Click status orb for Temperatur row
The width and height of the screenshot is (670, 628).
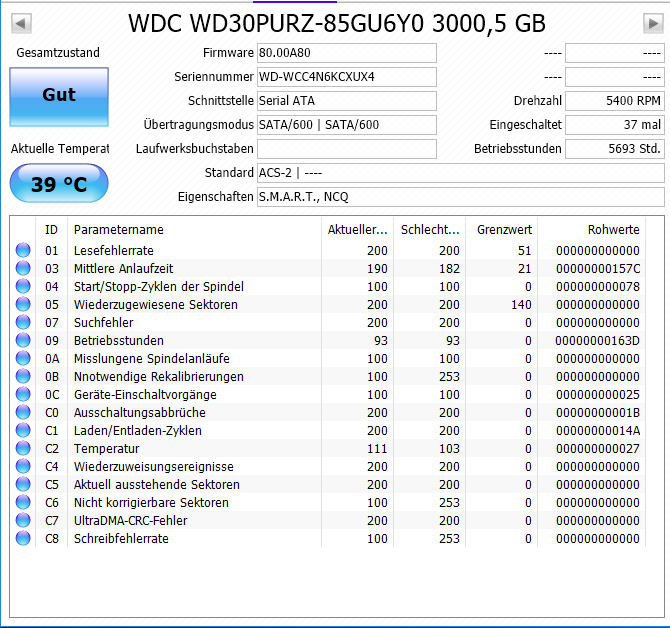[23, 449]
